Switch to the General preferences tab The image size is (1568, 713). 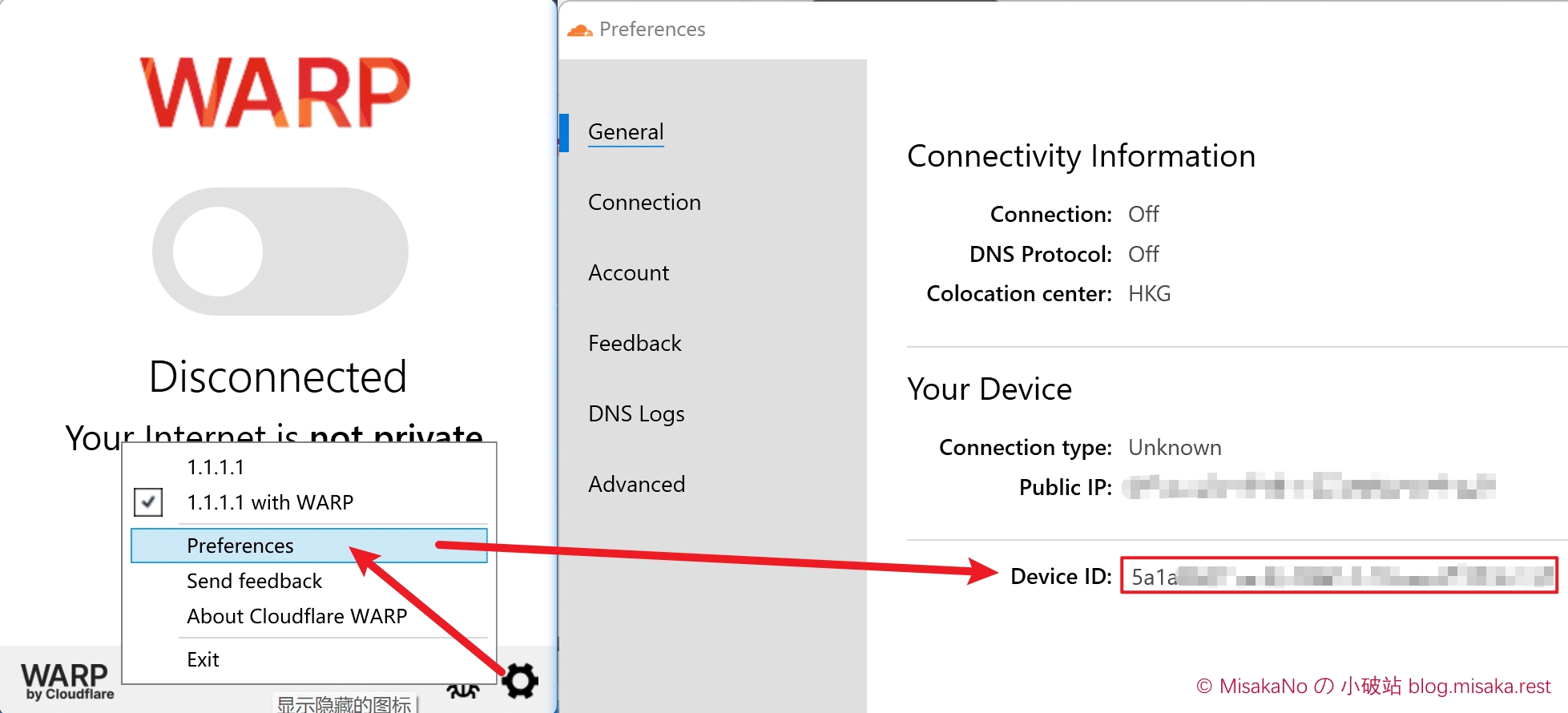tap(626, 132)
